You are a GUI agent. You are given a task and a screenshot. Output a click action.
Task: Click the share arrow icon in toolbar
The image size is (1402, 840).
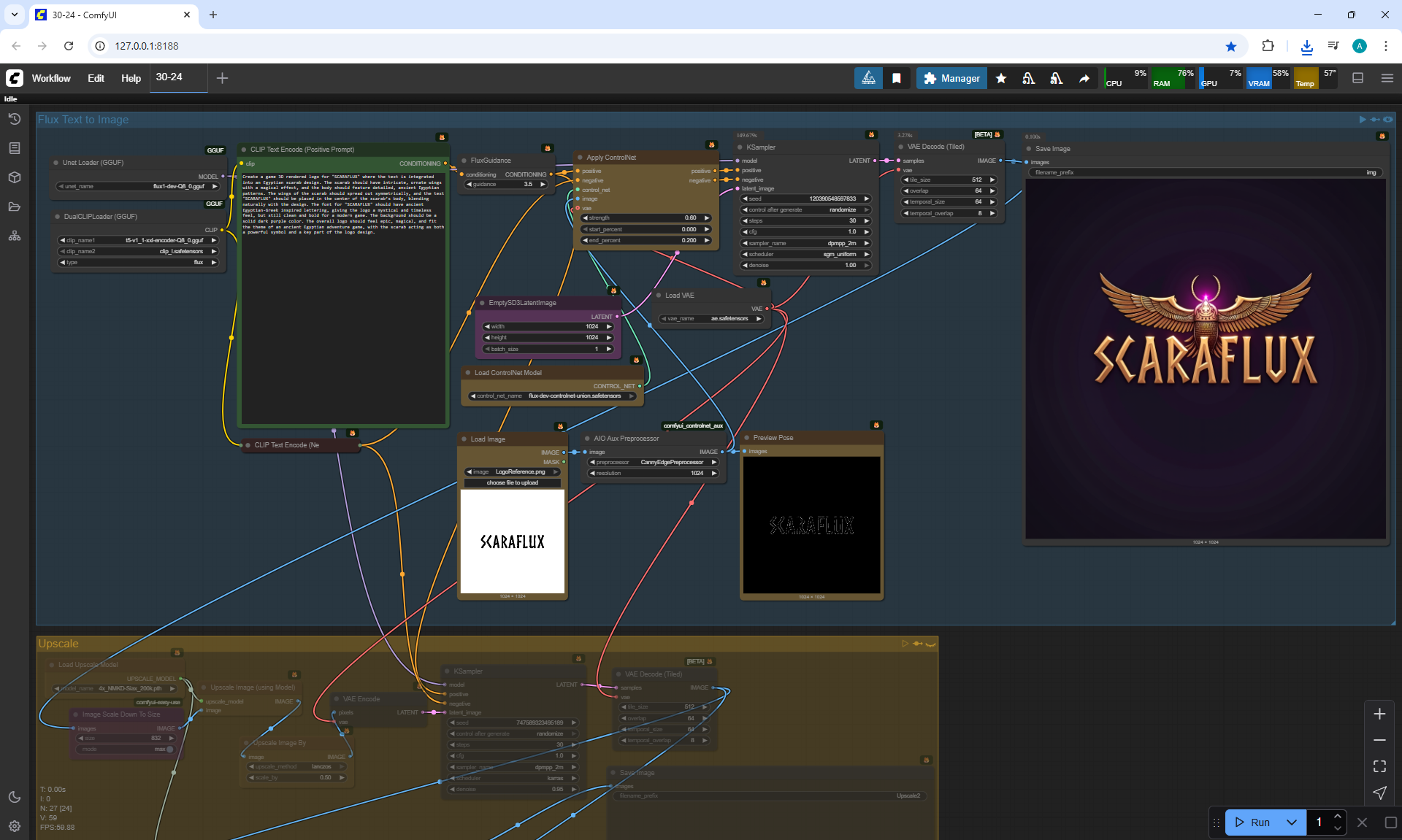[1084, 78]
